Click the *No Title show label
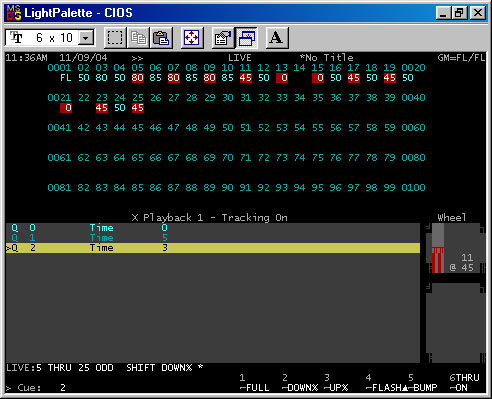The width and height of the screenshot is (492, 399). pos(326,58)
